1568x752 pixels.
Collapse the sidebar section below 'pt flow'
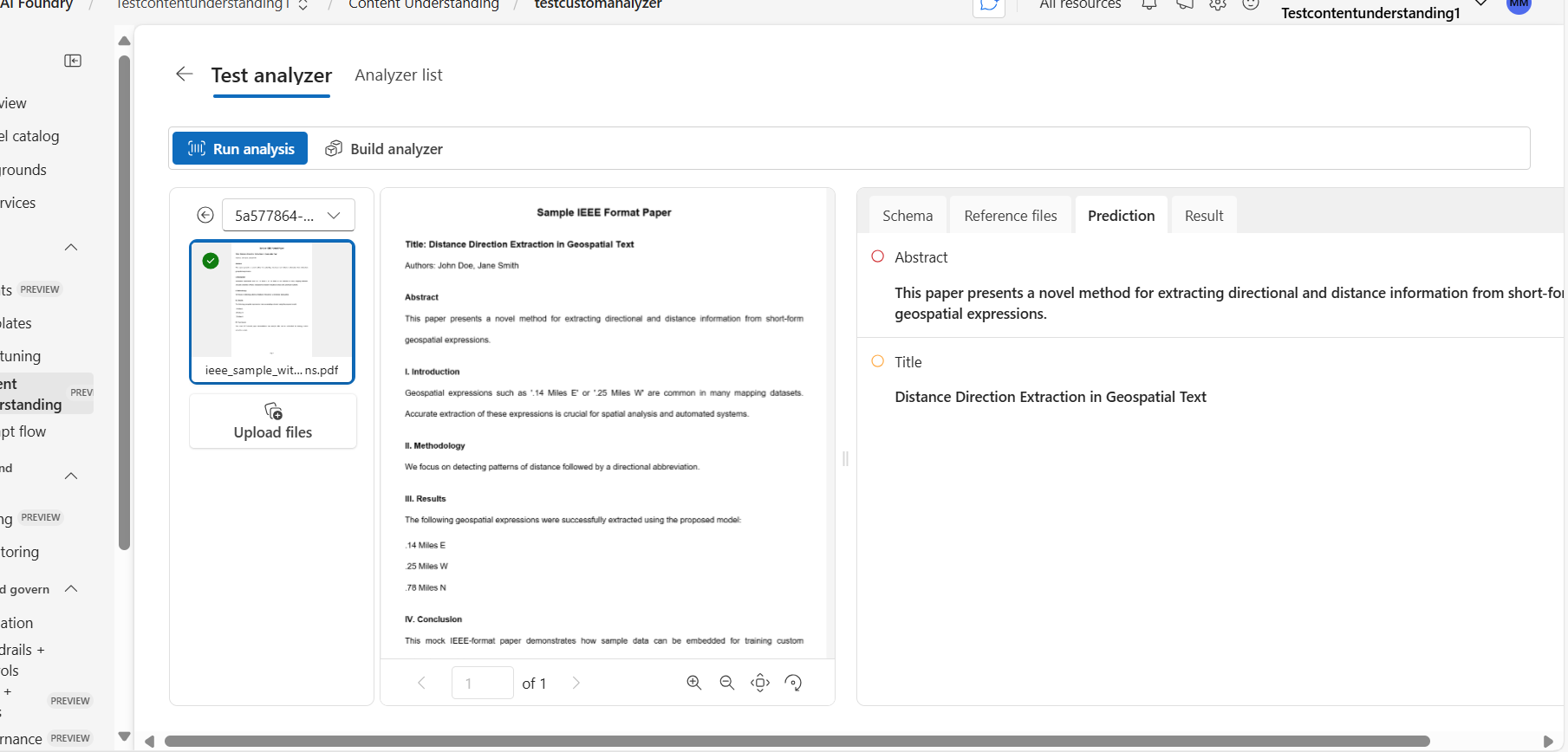point(71,476)
